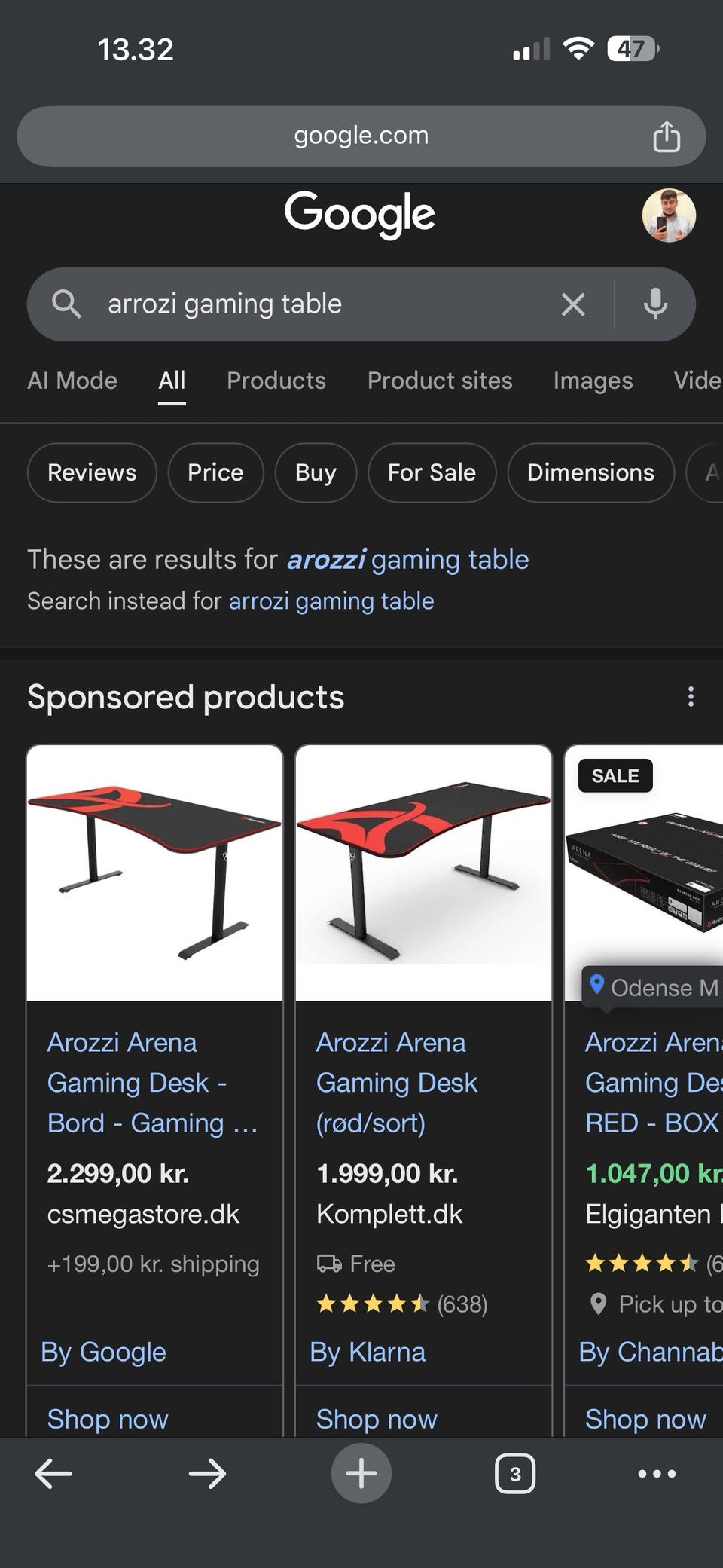Open new tab with plus button
The image size is (723, 1568).
361,1473
